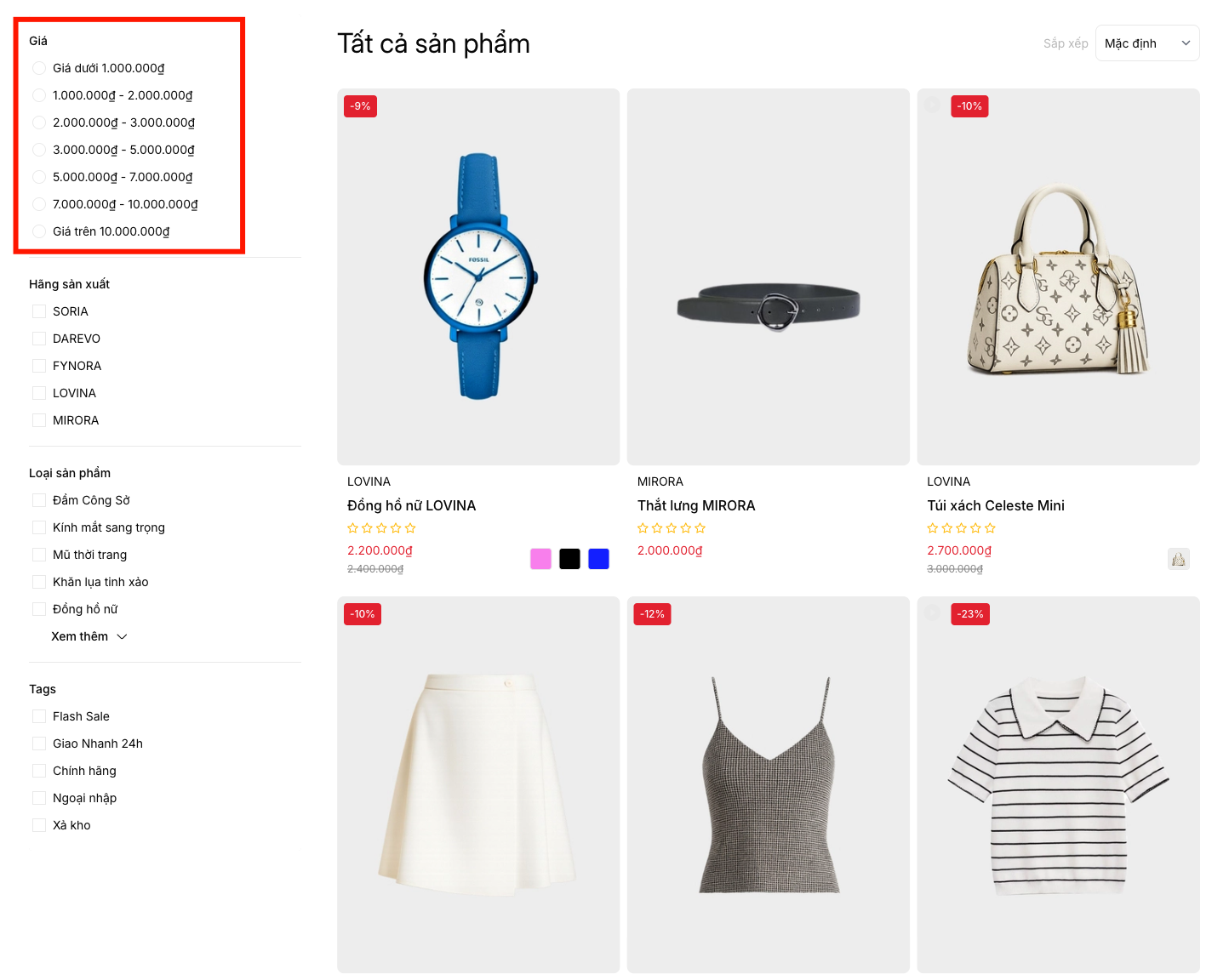This screenshot has height=980, width=1229.
Task: Click the -10% badge on the white skirt
Action: point(363,614)
